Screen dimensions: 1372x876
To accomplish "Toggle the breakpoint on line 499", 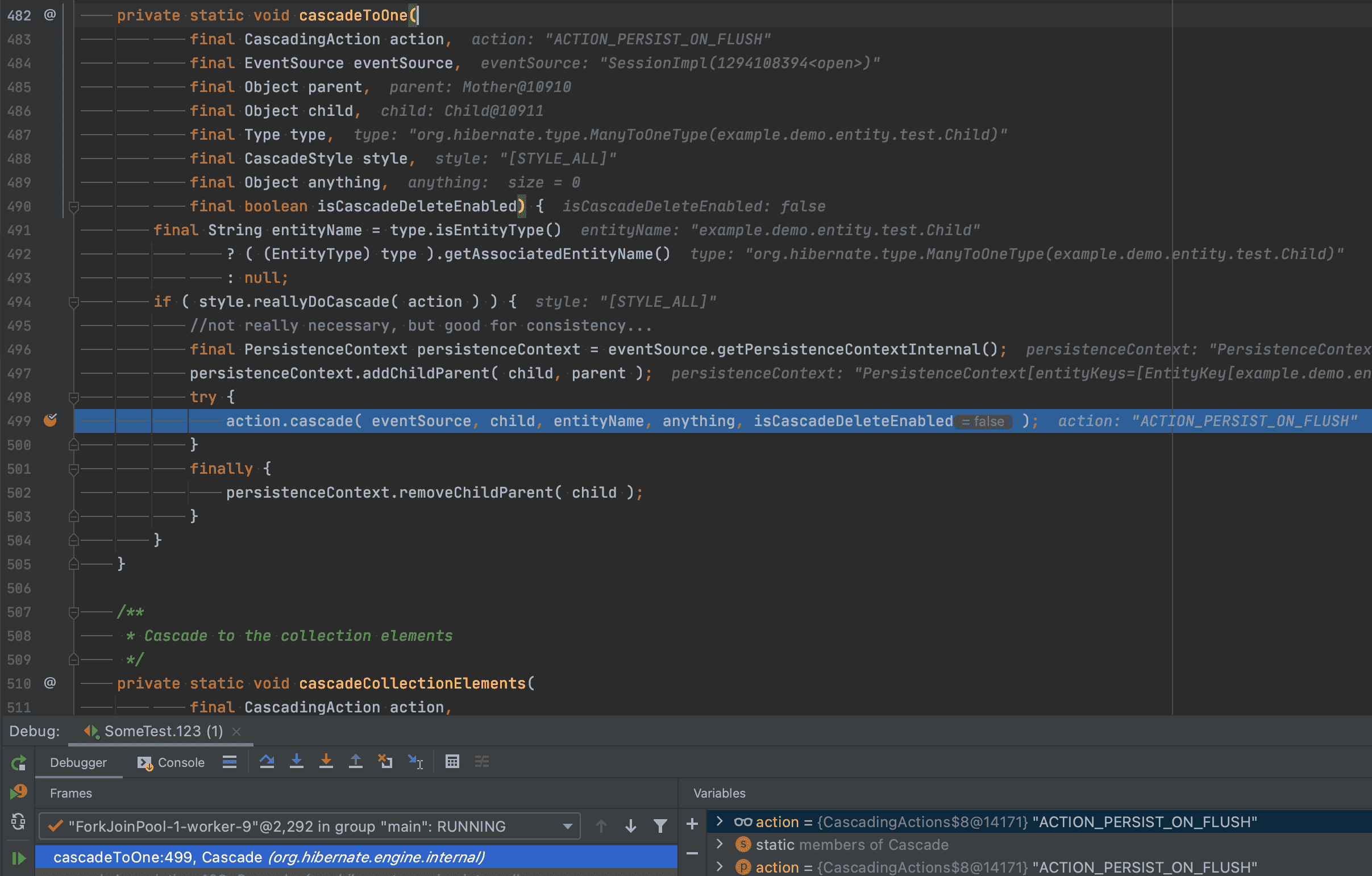I will click(x=50, y=420).
